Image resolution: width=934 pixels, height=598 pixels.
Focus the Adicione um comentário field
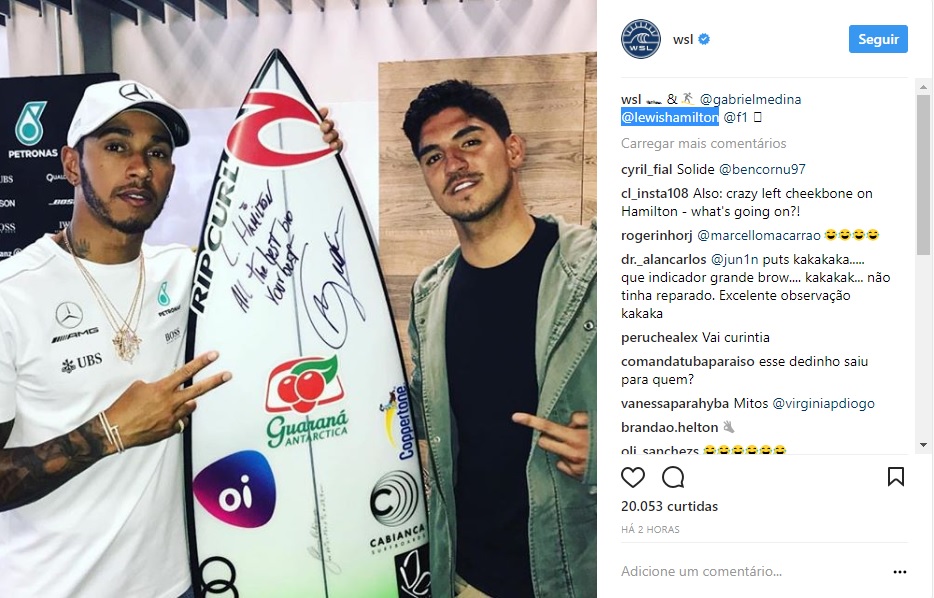point(752,572)
